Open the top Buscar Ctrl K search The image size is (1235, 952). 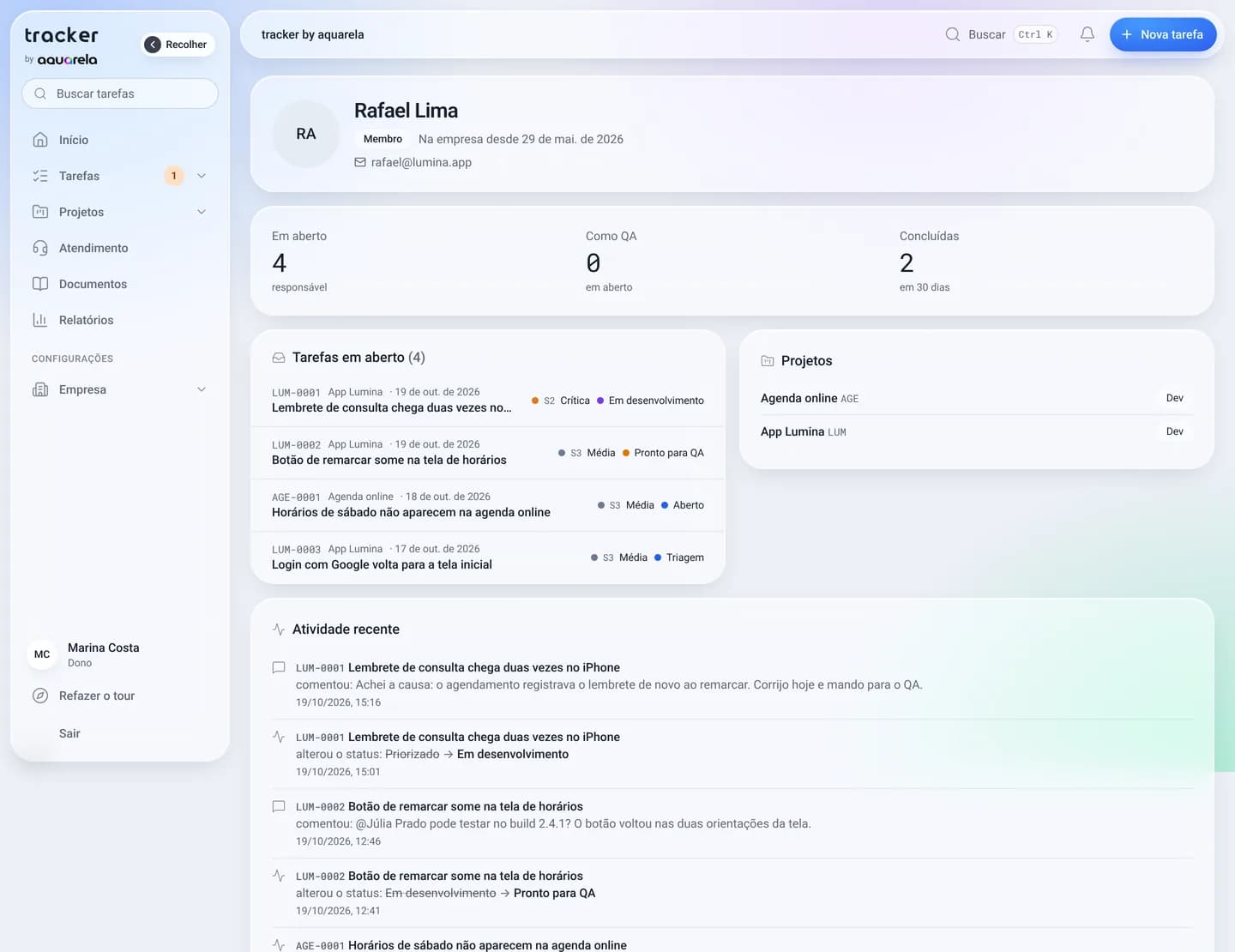click(x=1001, y=34)
